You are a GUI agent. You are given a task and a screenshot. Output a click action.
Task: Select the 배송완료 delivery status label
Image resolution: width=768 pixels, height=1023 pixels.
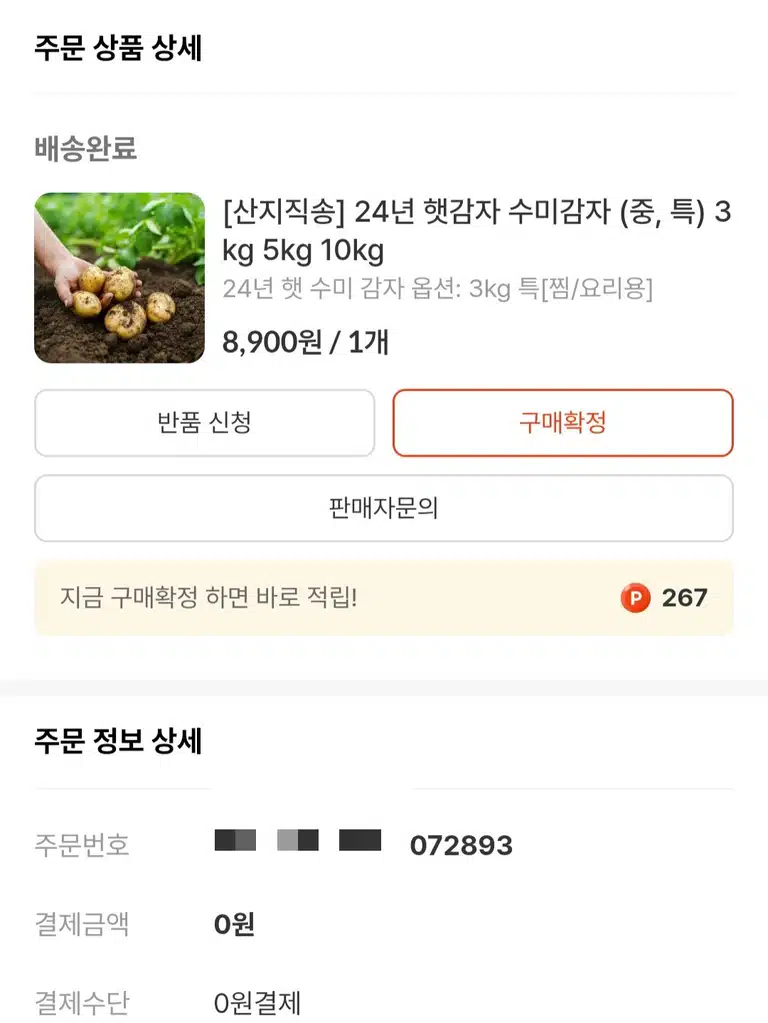pos(85,149)
